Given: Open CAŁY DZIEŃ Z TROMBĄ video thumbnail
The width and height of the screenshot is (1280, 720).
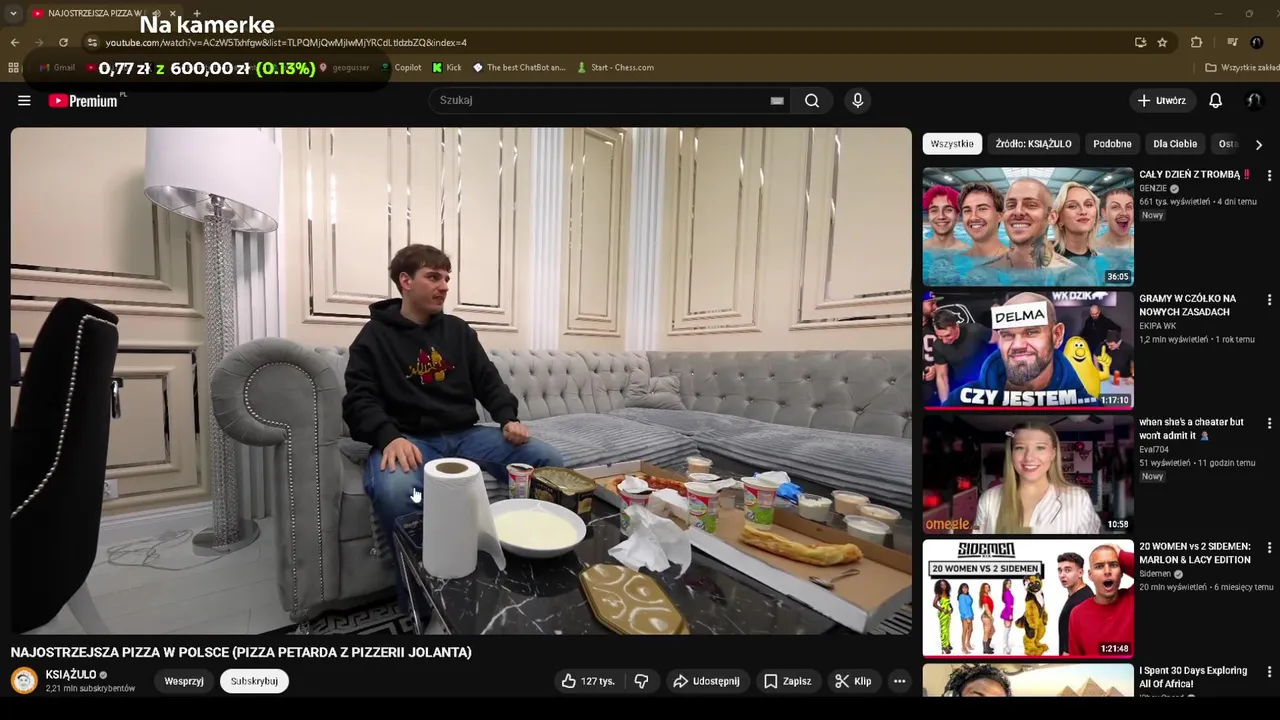Looking at the screenshot, I should [x=1028, y=226].
